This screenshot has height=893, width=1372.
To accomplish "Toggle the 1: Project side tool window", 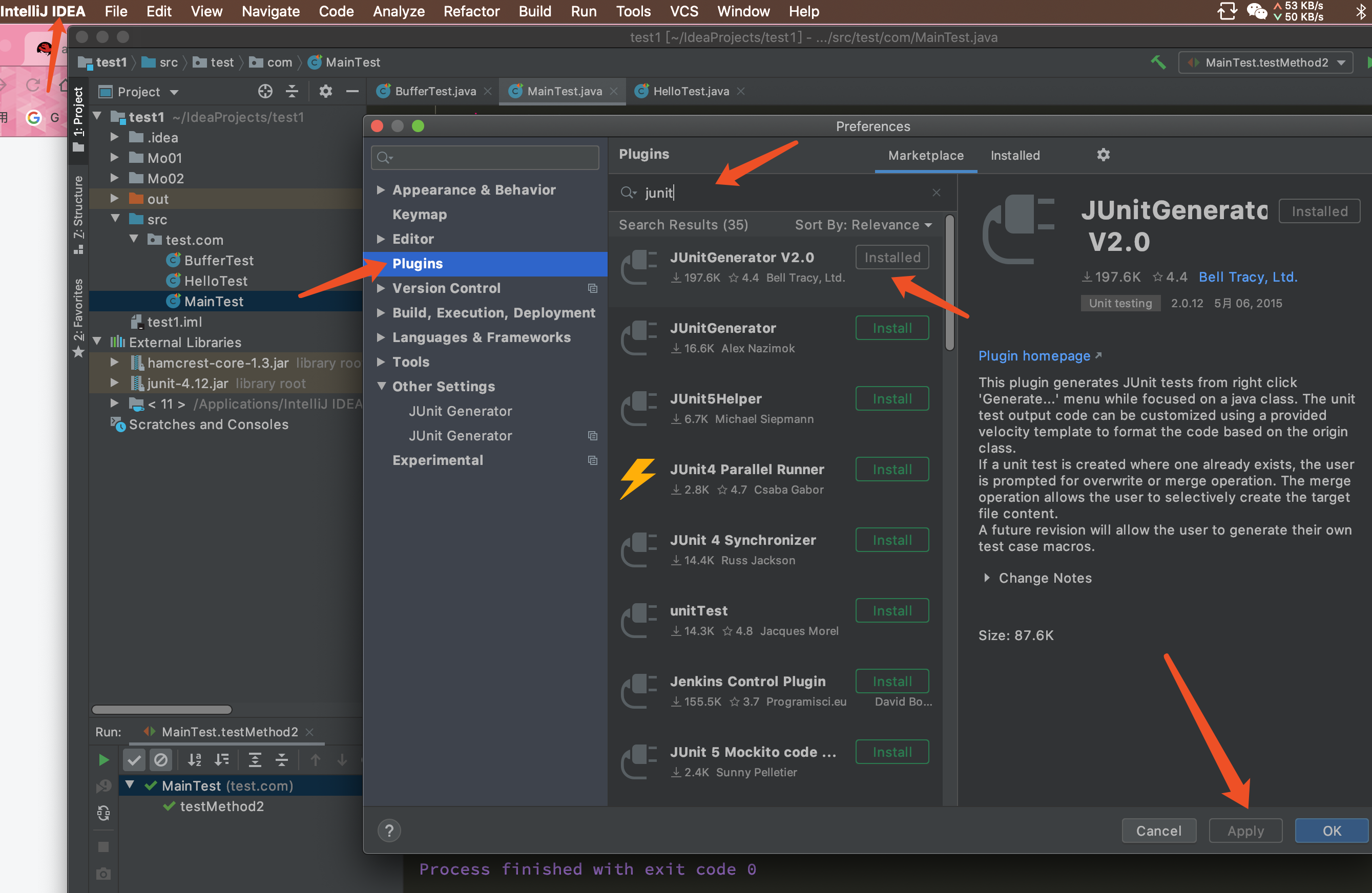I will point(78,118).
